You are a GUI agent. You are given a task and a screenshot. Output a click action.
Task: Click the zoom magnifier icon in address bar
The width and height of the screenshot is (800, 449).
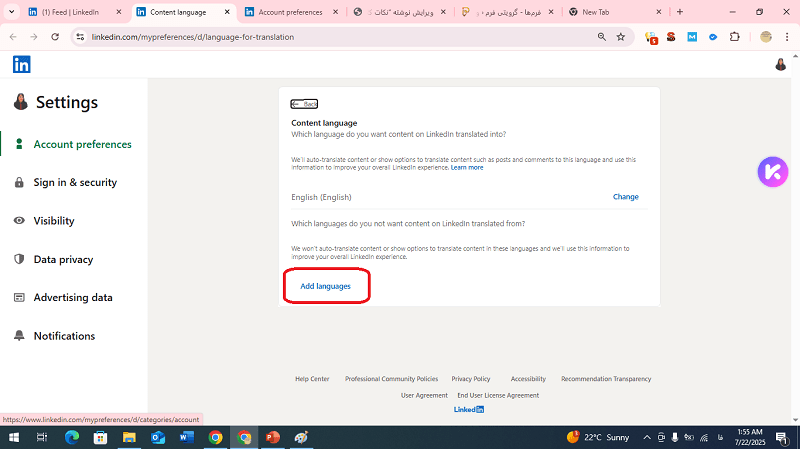pos(602,37)
